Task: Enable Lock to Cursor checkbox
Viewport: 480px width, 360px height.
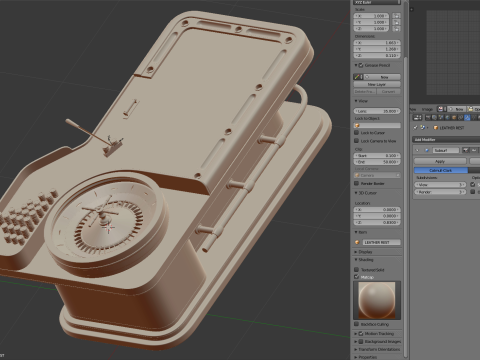Action: pyautogui.click(x=356, y=132)
